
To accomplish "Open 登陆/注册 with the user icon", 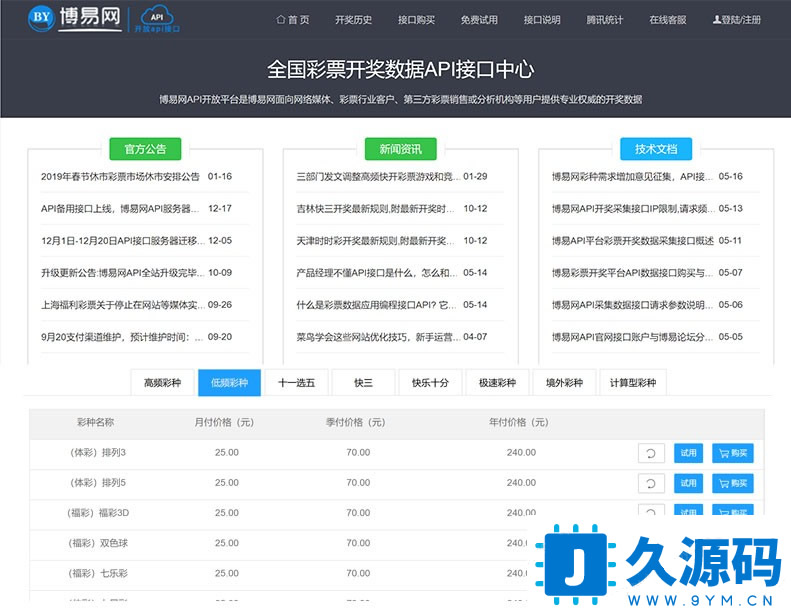I will click(x=736, y=20).
